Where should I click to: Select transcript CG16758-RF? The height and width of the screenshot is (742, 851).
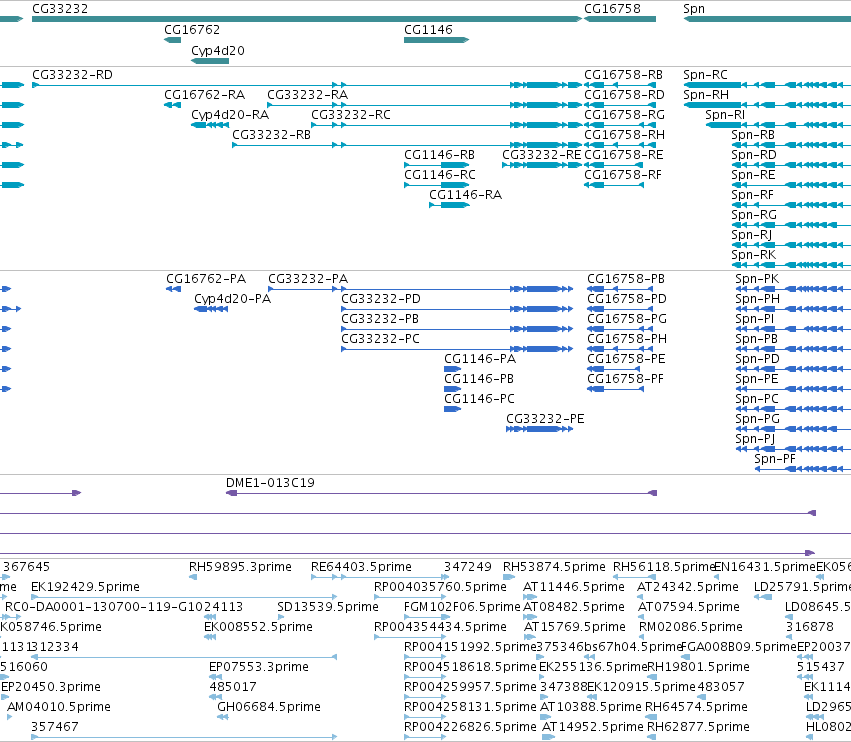coord(623,175)
